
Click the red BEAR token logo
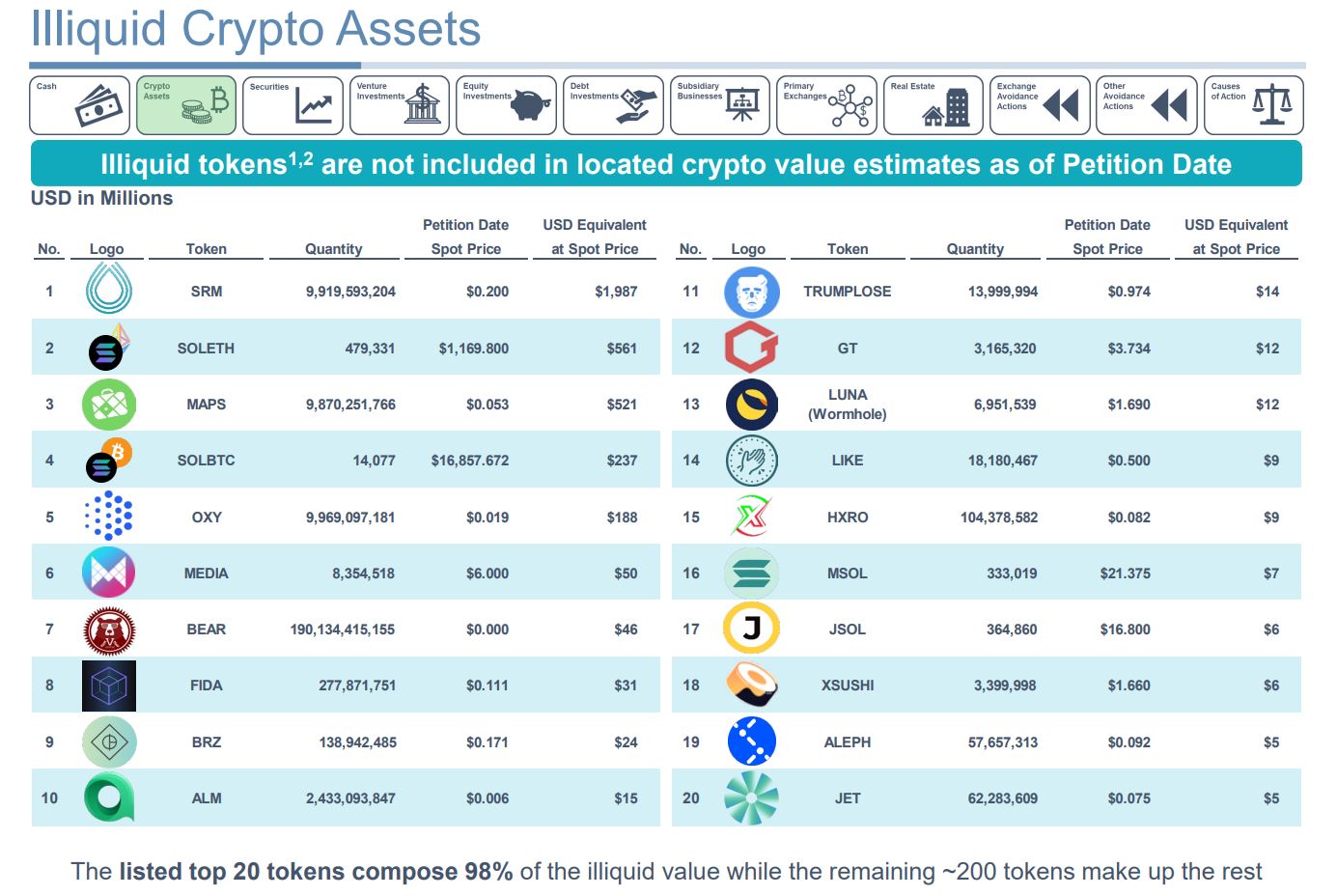pyautogui.click(x=109, y=630)
